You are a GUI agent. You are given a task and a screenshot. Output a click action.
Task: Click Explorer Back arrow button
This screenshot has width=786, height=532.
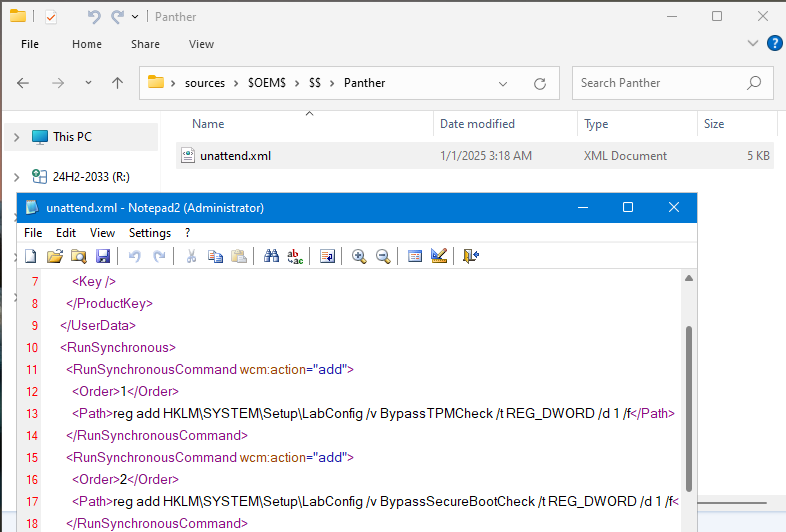click(23, 83)
